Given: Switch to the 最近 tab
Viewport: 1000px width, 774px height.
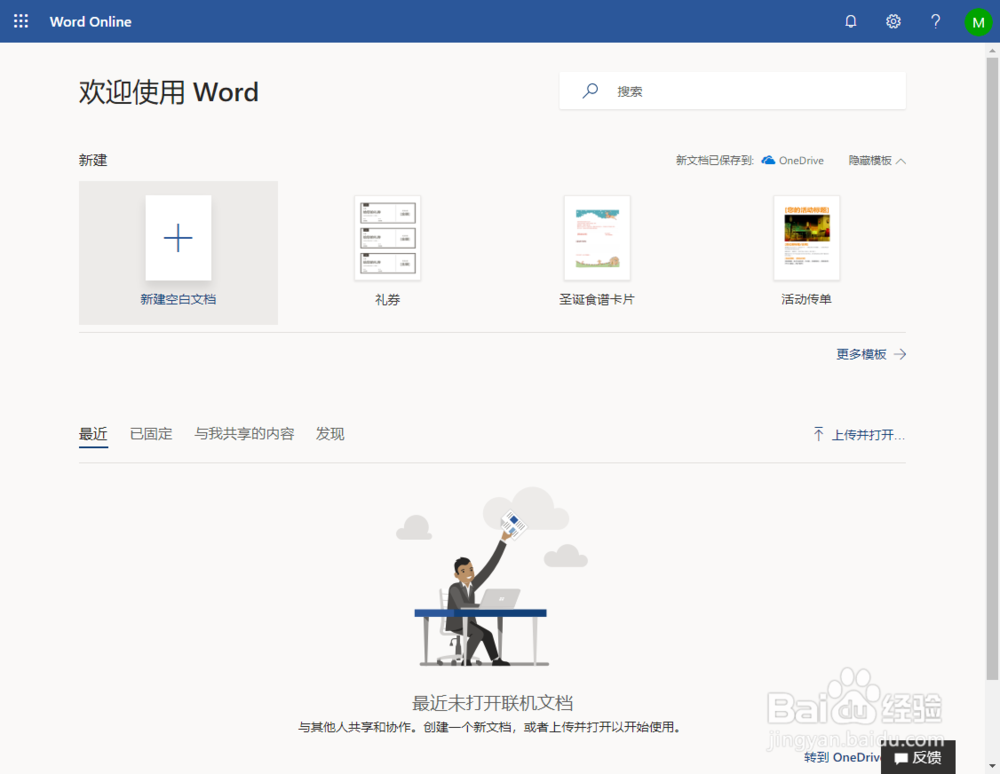Looking at the screenshot, I should coord(93,434).
